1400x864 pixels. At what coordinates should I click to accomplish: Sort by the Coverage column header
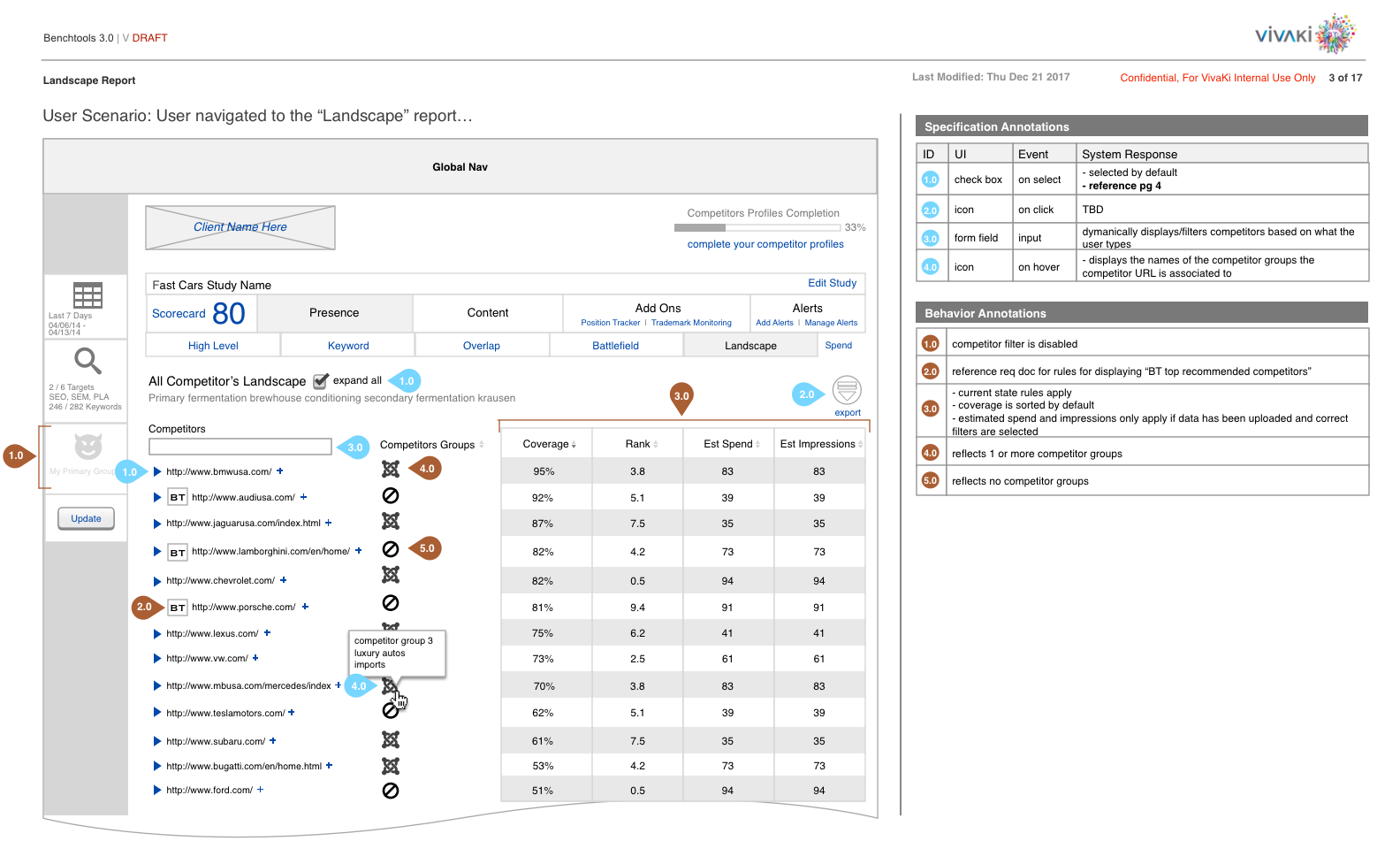(x=548, y=444)
